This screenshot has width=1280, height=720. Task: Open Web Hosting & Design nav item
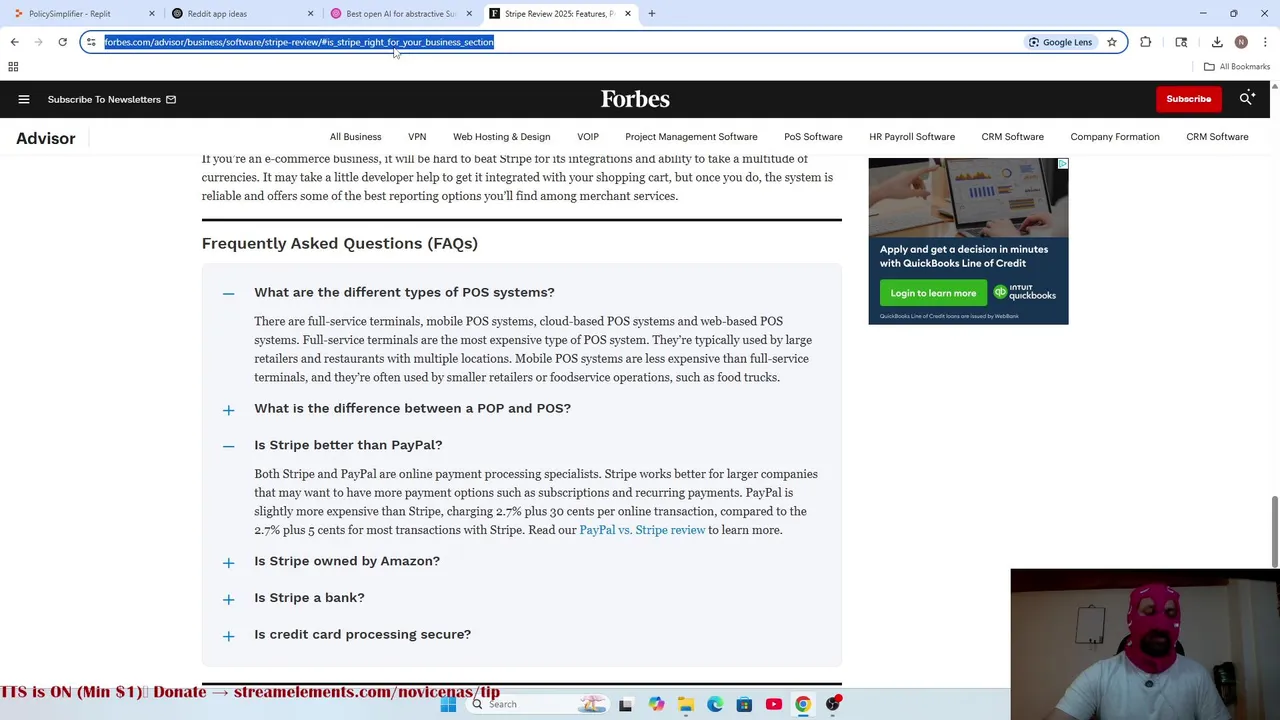501,137
